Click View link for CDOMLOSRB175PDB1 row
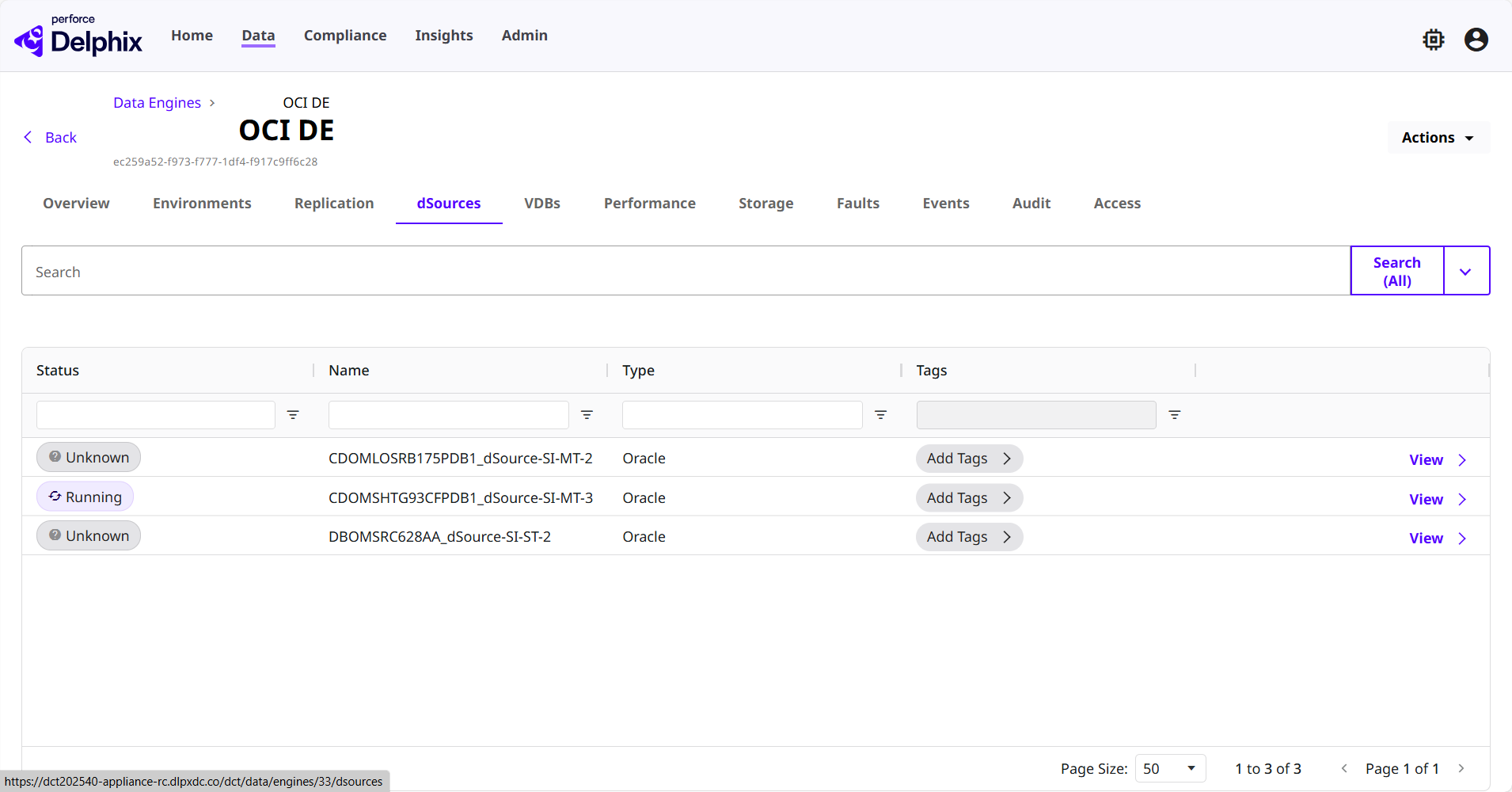 pyautogui.click(x=1426, y=460)
